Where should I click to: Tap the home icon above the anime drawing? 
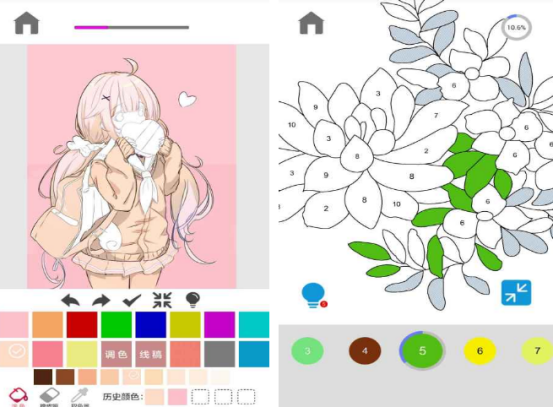point(26,23)
